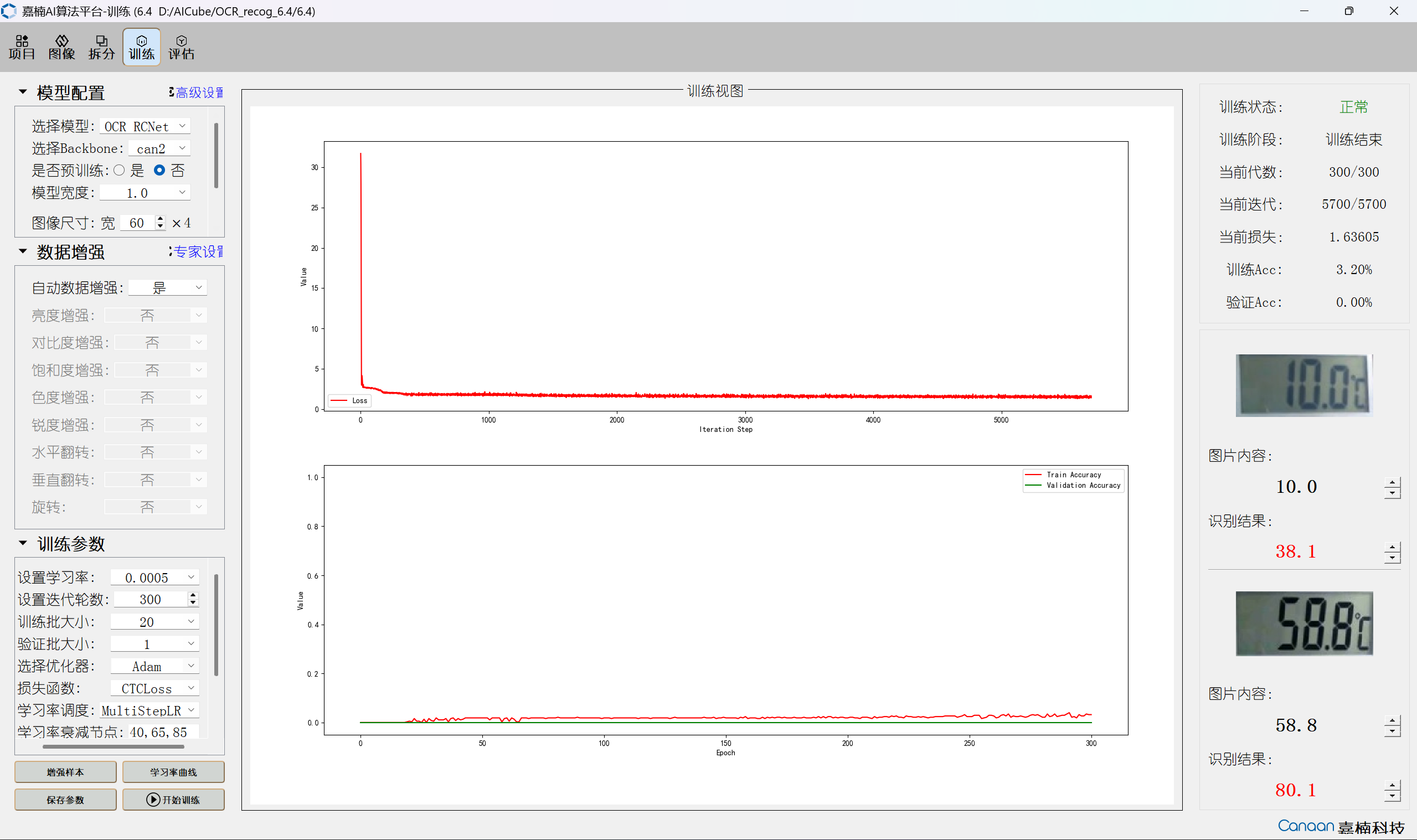The image size is (1417, 840).
Task: Open the 水平翻转 dropdown
Action: (x=156, y=452)
